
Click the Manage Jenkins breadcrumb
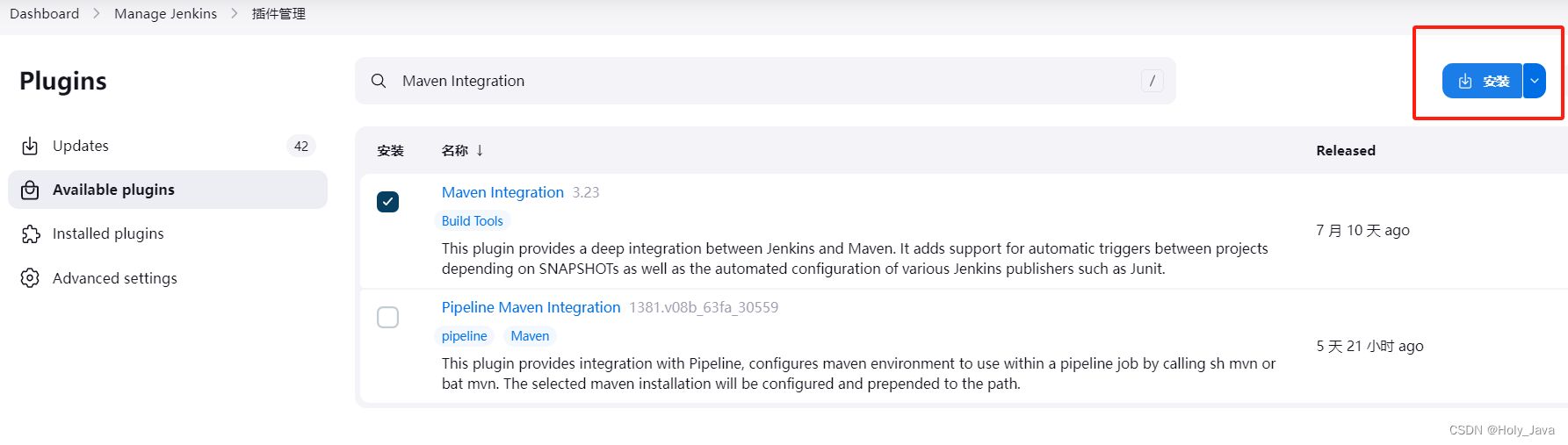coord(165,14)
